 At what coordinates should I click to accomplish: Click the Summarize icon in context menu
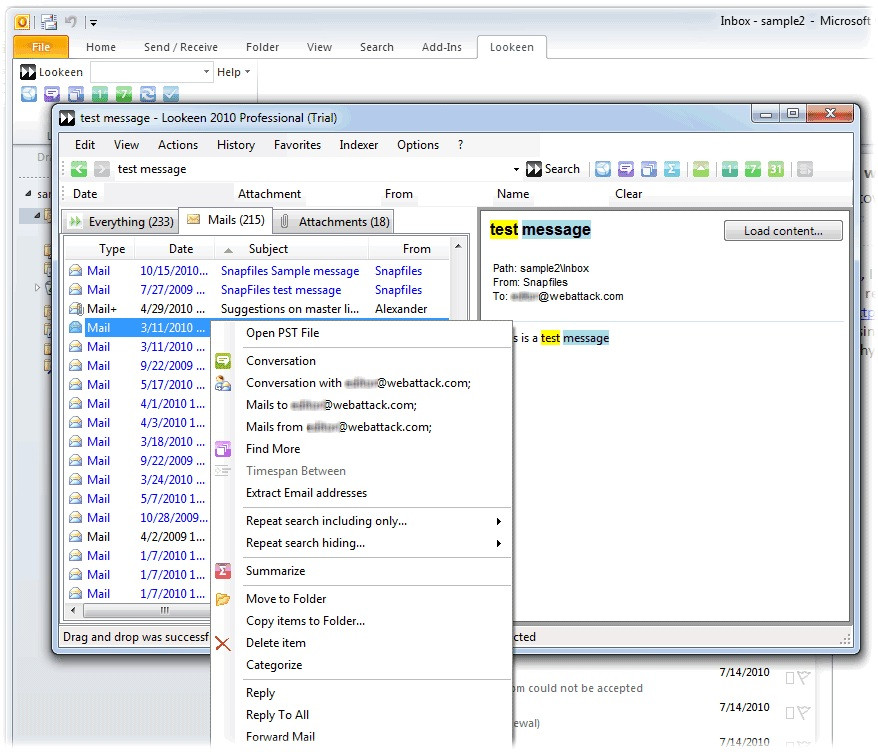(223, 571)
